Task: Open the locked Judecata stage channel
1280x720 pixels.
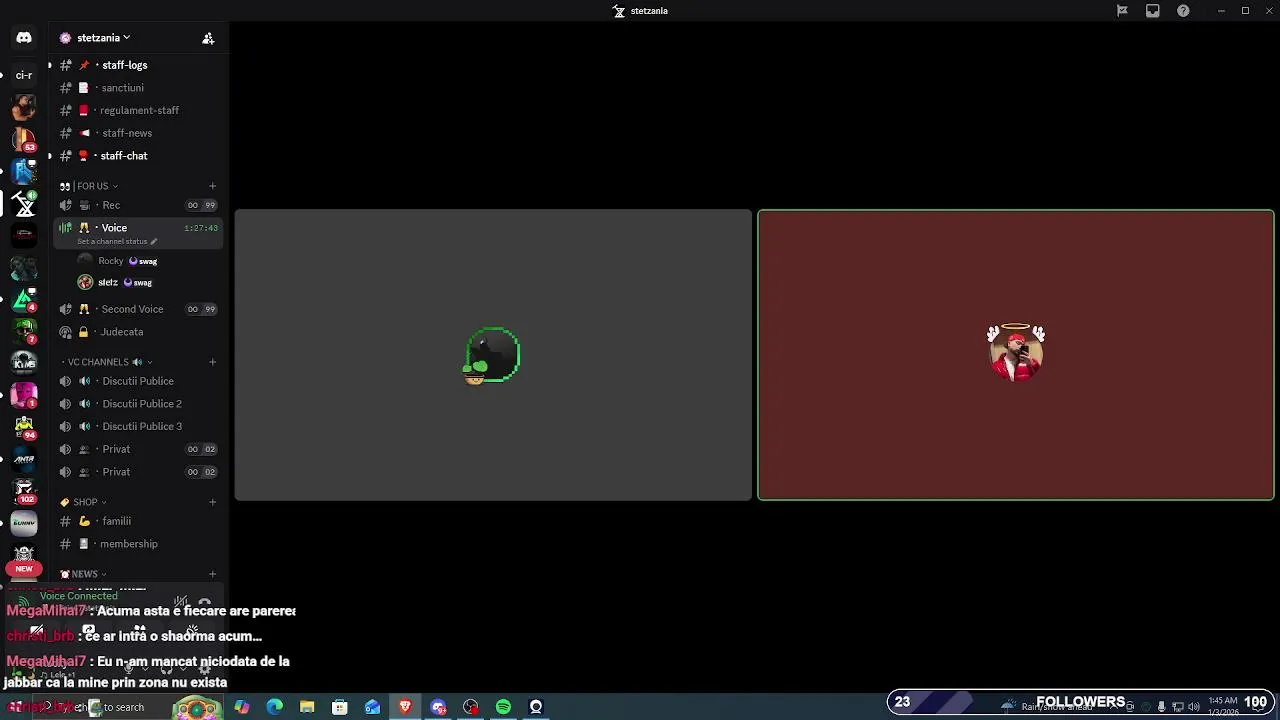Action: click(x=138, y=332)
